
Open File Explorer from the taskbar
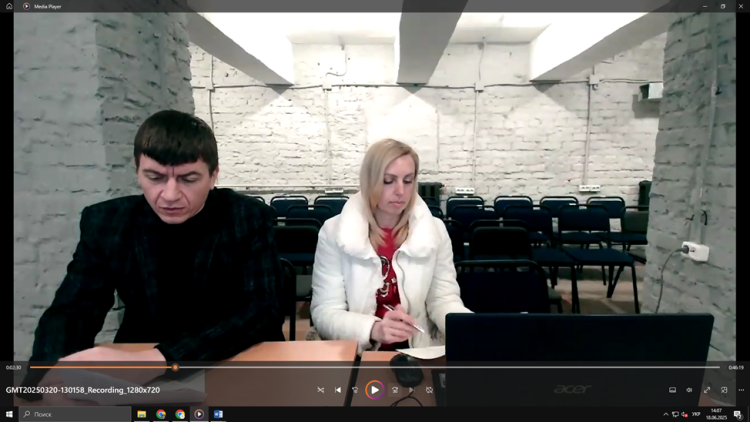142,414
